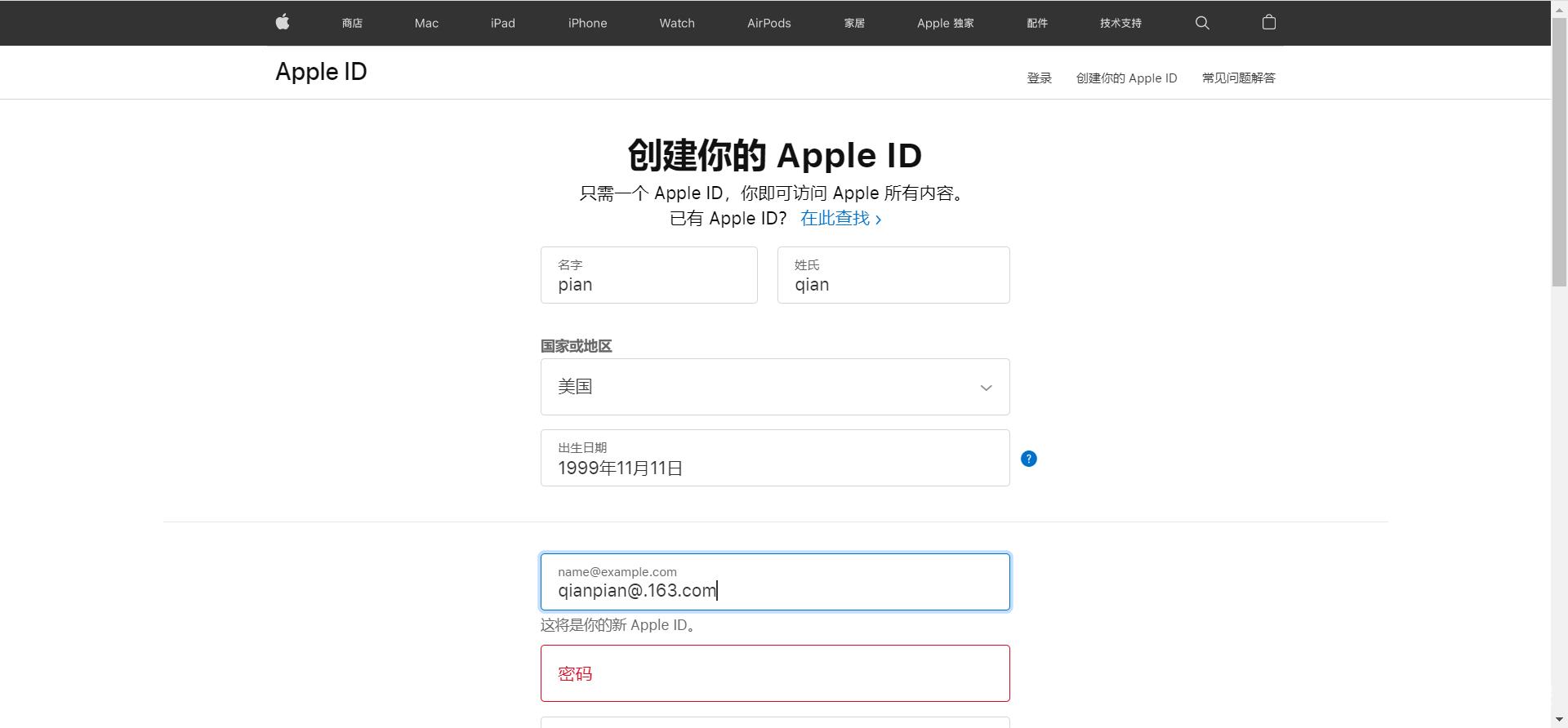Open the 技术支持 menu item
1568x728 pixels.
(x=1120, y=23)
